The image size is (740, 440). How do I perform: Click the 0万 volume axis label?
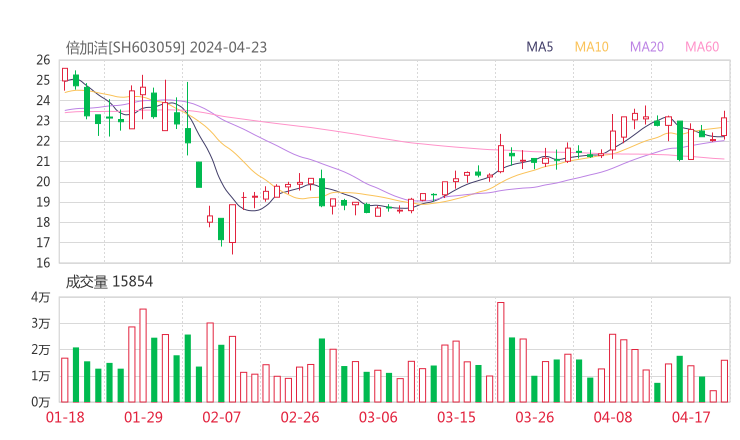41,402
